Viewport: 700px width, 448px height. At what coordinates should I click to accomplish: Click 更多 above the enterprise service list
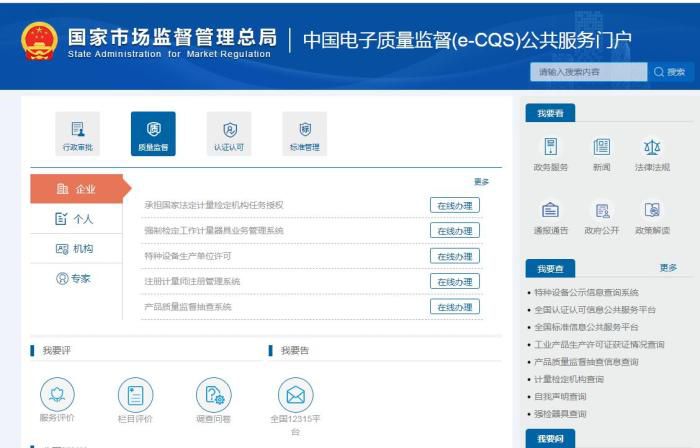coord(481,182)
